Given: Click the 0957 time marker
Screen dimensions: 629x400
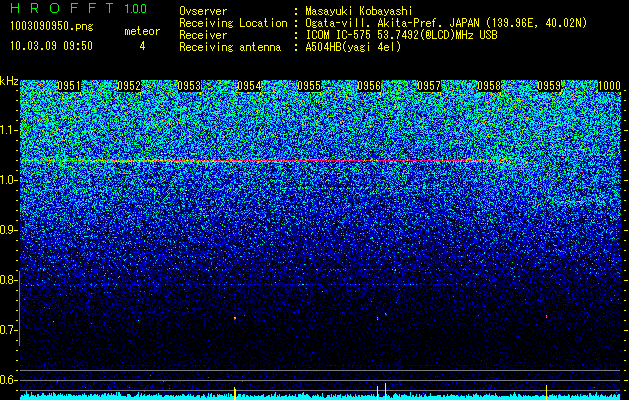Looking at the screenshot, I should pos(429,86).
